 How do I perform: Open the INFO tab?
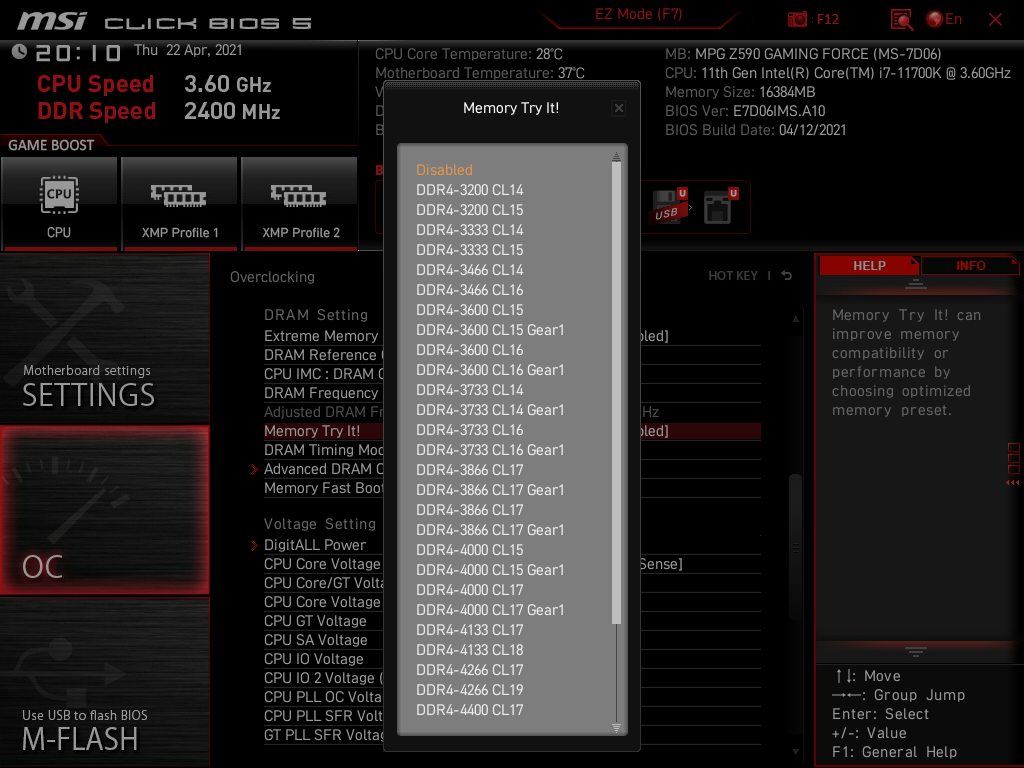click(970, 266)
